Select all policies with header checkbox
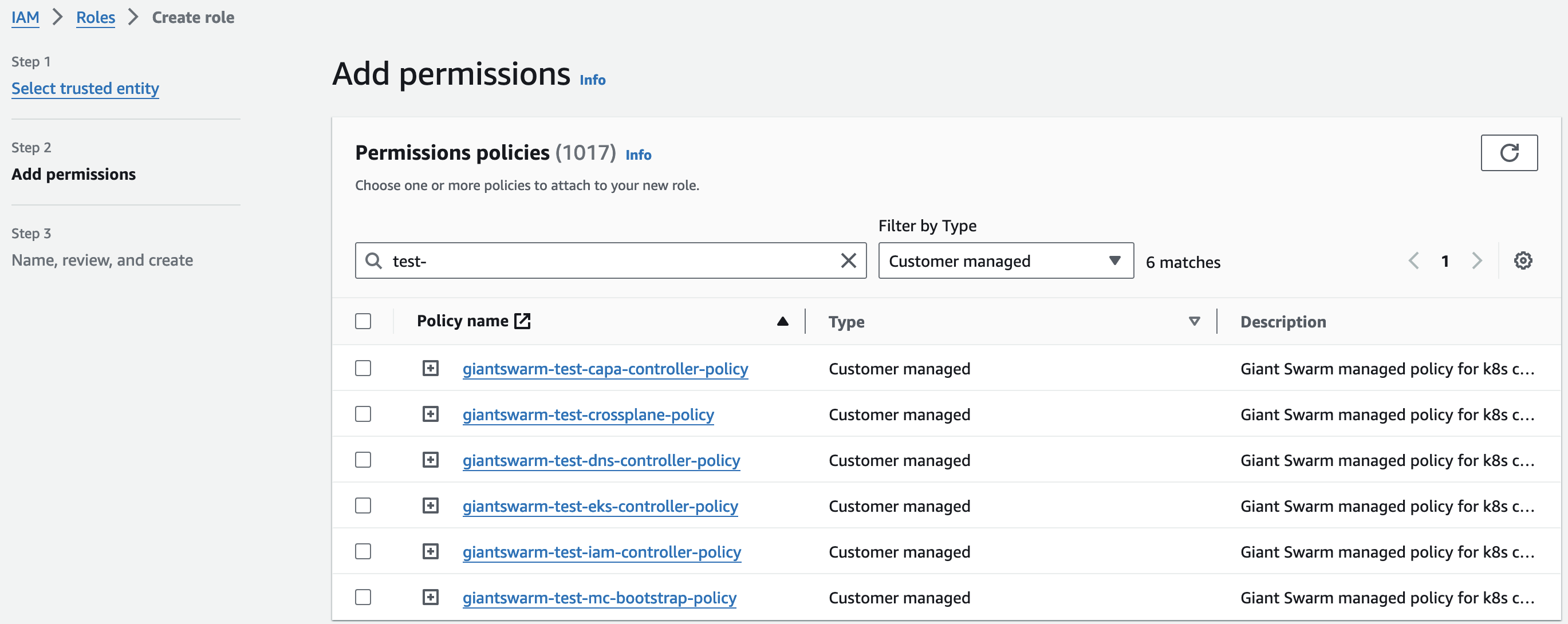1568x624 pixels. pyautogui.click(x=363, y=321)
